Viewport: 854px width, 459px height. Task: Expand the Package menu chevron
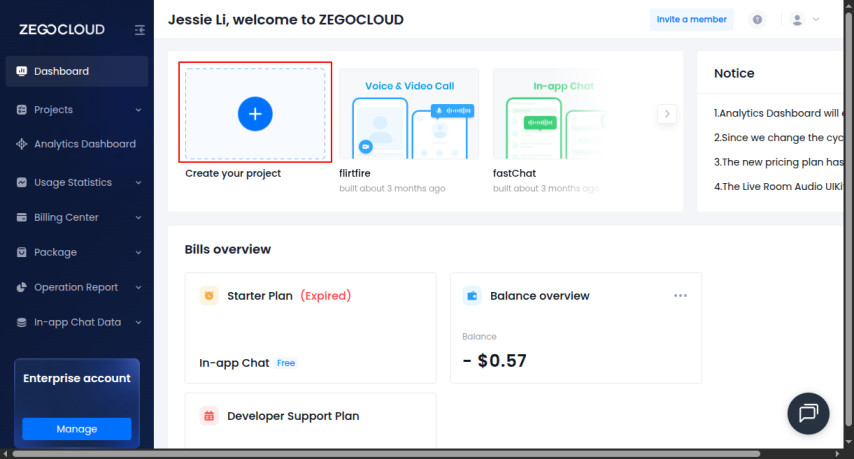(x=138, y=253)
